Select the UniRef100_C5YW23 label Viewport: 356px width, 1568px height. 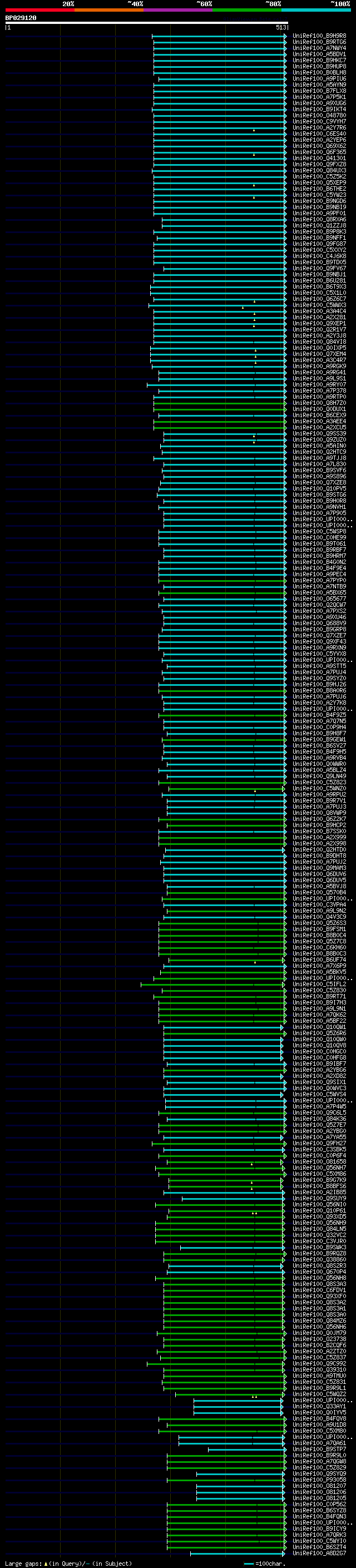(319, 195)
